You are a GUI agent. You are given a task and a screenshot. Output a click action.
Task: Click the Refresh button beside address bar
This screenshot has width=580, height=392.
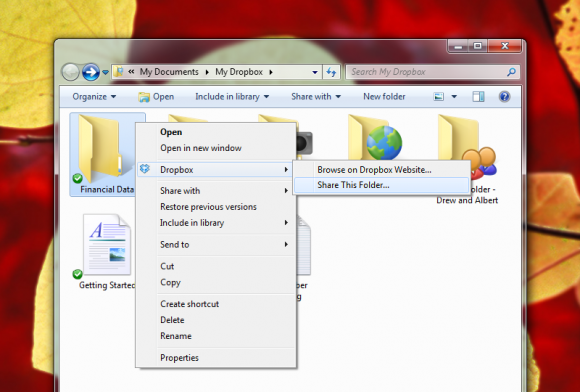(331, 72)
